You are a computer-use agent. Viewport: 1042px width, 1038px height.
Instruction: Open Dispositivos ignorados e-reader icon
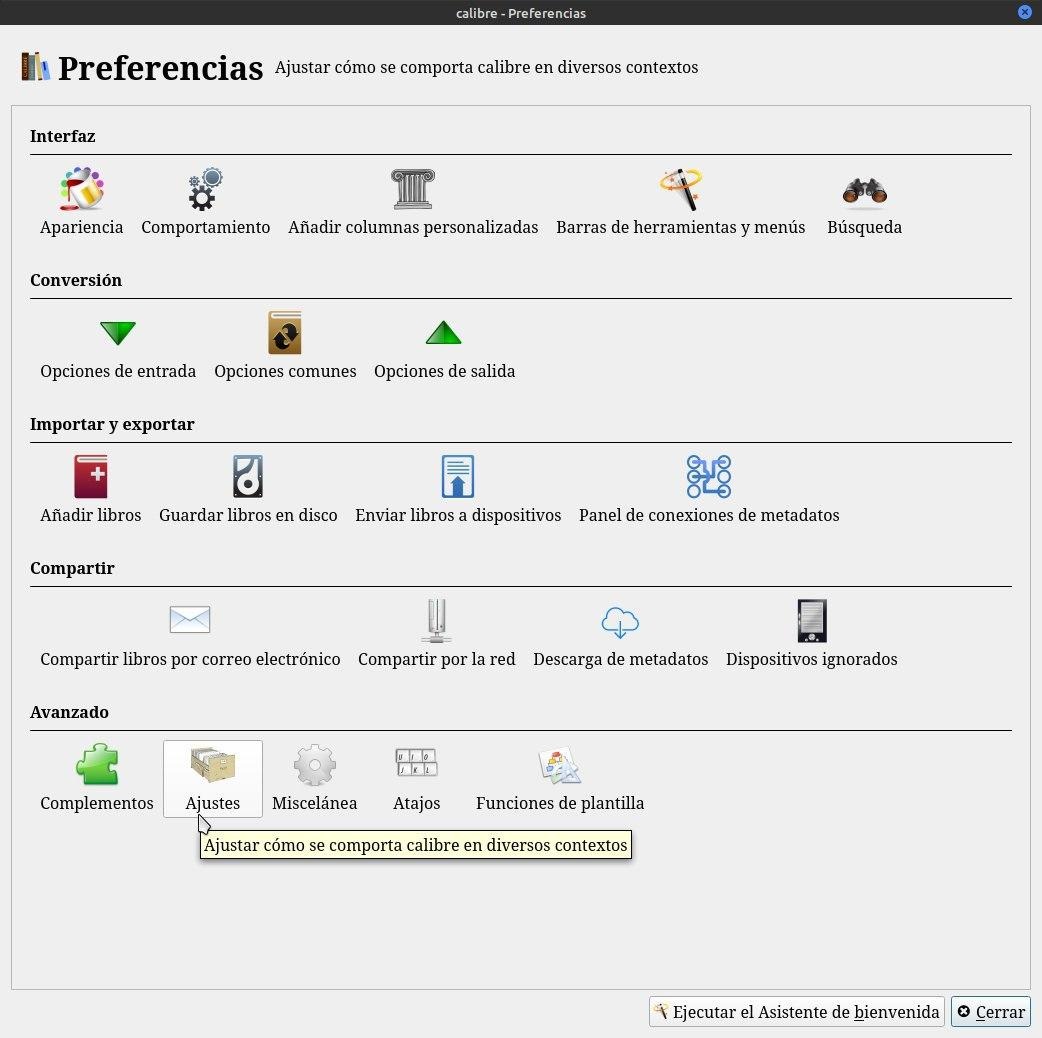(x=812, y=621)
